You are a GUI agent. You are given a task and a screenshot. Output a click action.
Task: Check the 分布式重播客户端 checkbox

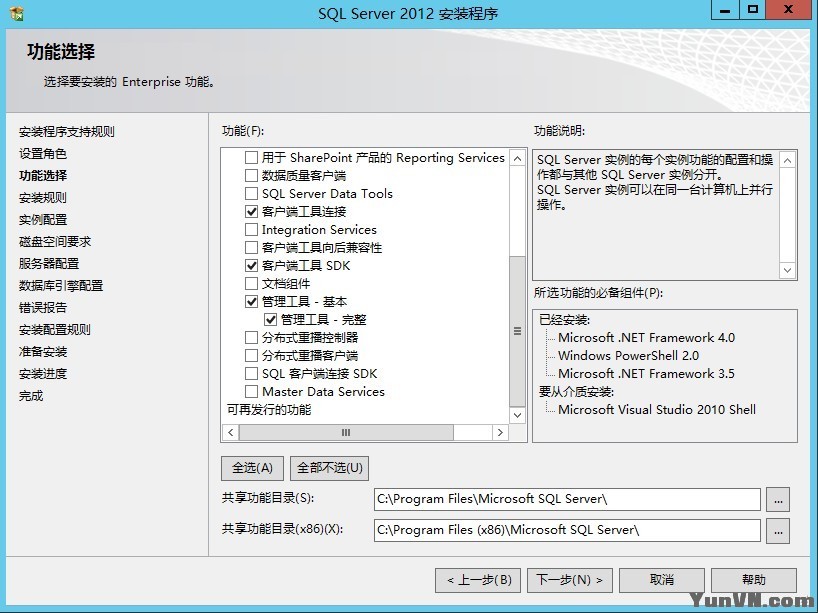[x=251, y=355]
